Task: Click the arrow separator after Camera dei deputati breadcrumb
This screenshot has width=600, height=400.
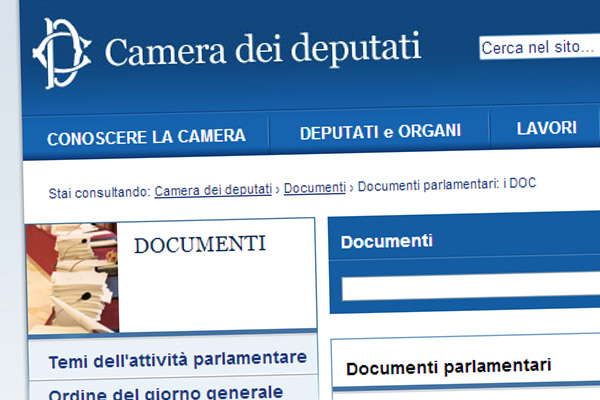Action: tap(278, 189)
